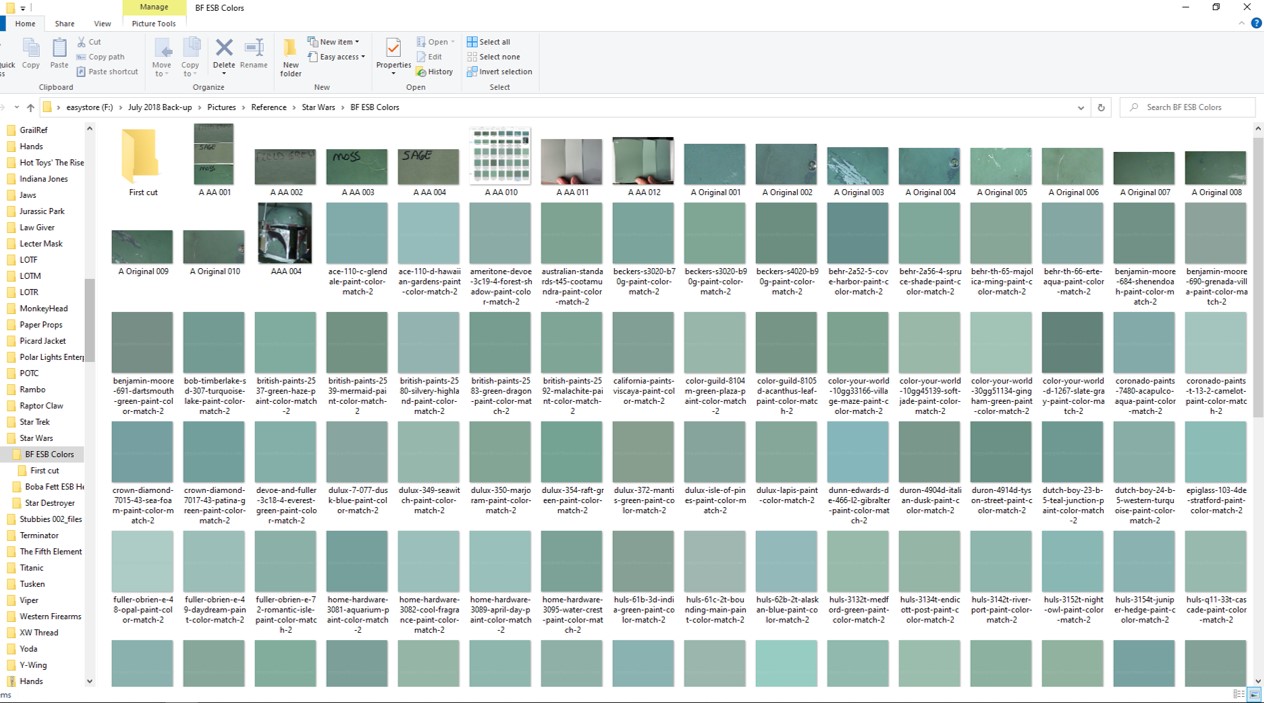Screen dimensions: 1264x703
Task: Expand the chevron after Pictures in address bar
Action: coord(243,107)
